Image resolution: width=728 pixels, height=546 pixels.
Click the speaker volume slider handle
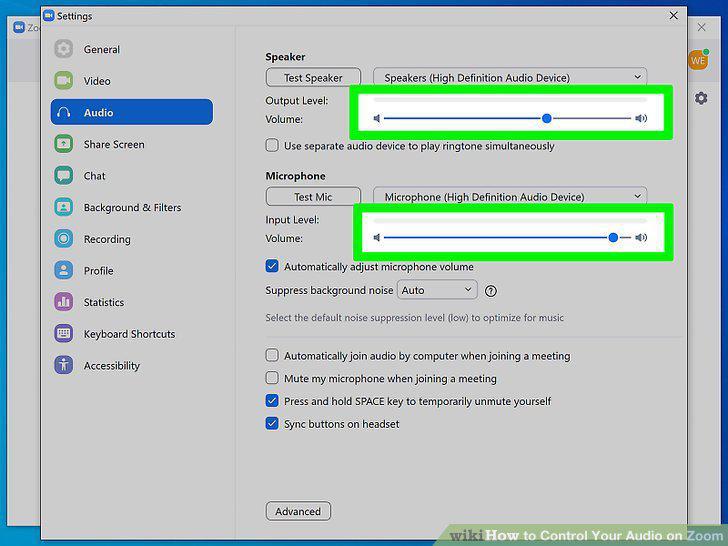[x=547, y=118]
